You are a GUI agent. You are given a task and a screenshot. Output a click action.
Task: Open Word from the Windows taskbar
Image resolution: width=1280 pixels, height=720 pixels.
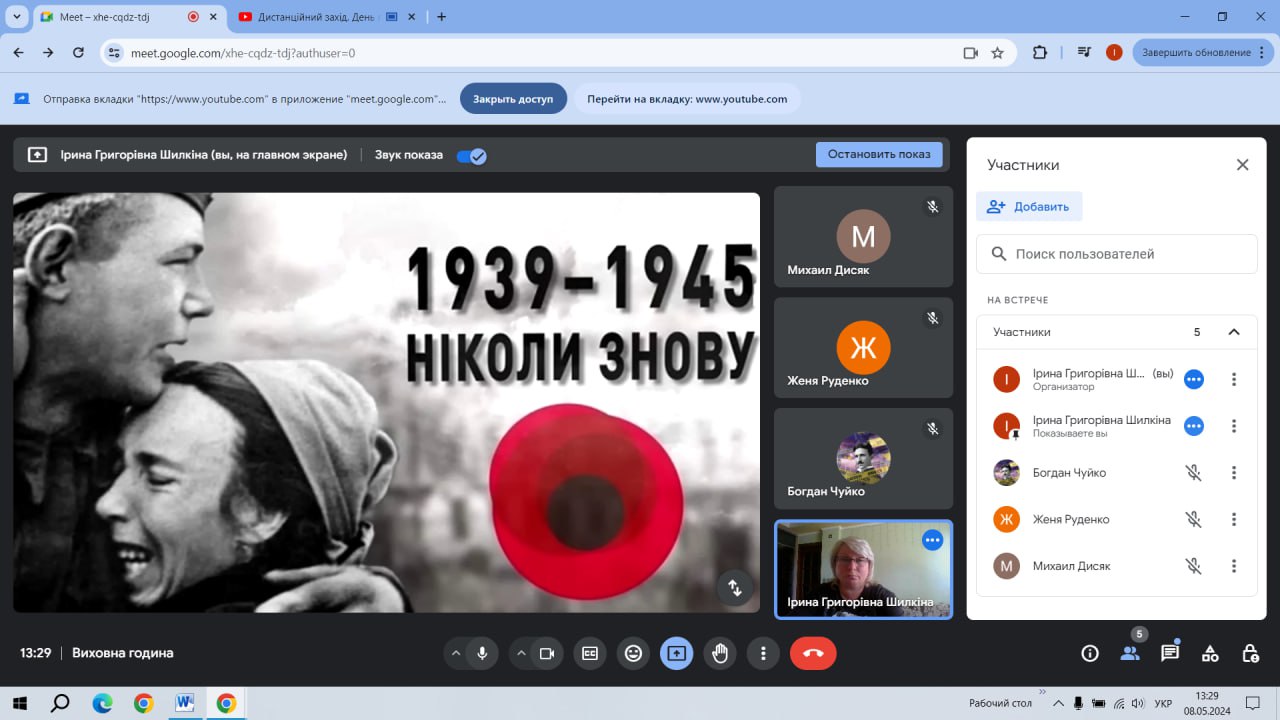click(x=184, y=703)
